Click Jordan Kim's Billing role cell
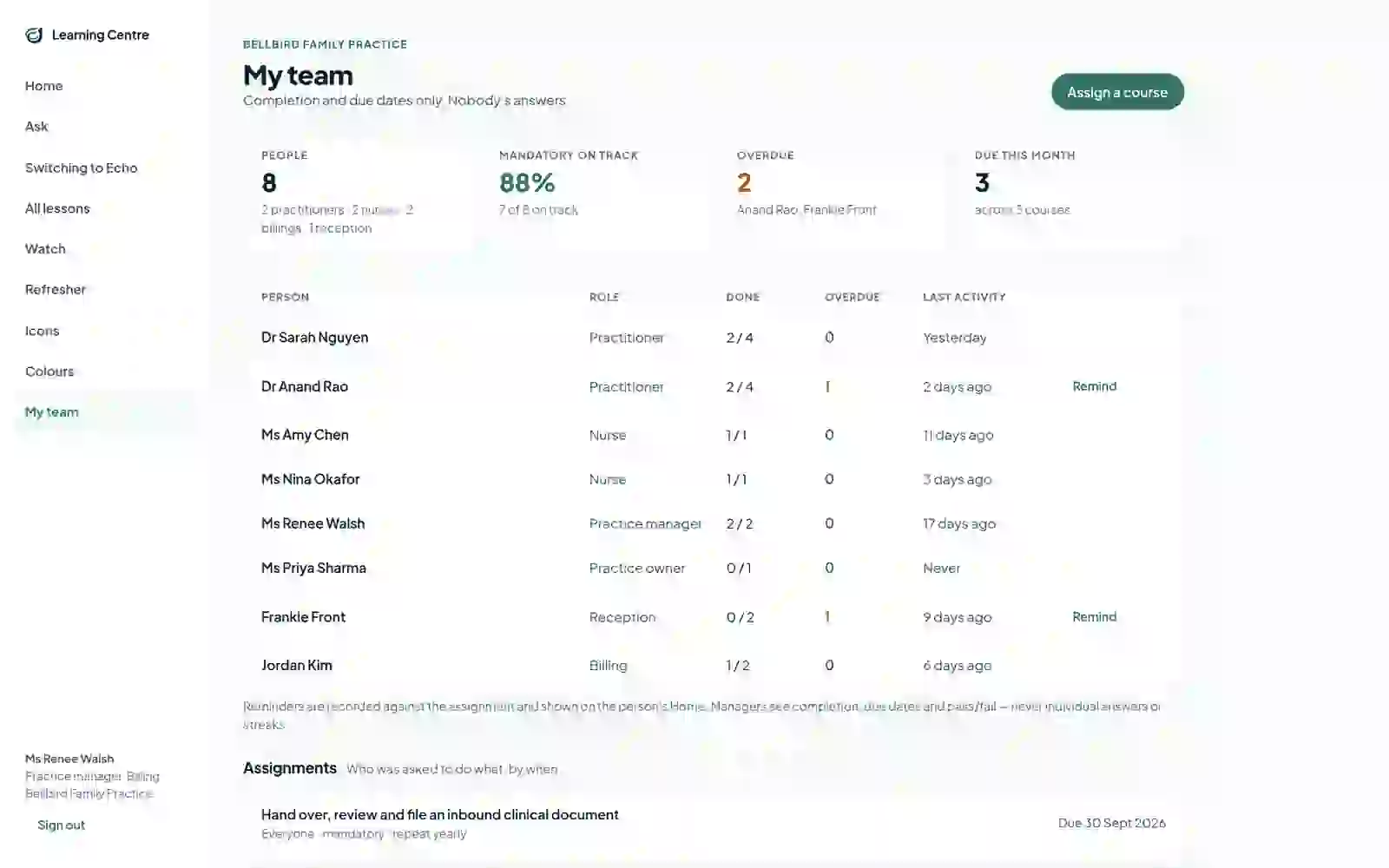 pos(608,666)
